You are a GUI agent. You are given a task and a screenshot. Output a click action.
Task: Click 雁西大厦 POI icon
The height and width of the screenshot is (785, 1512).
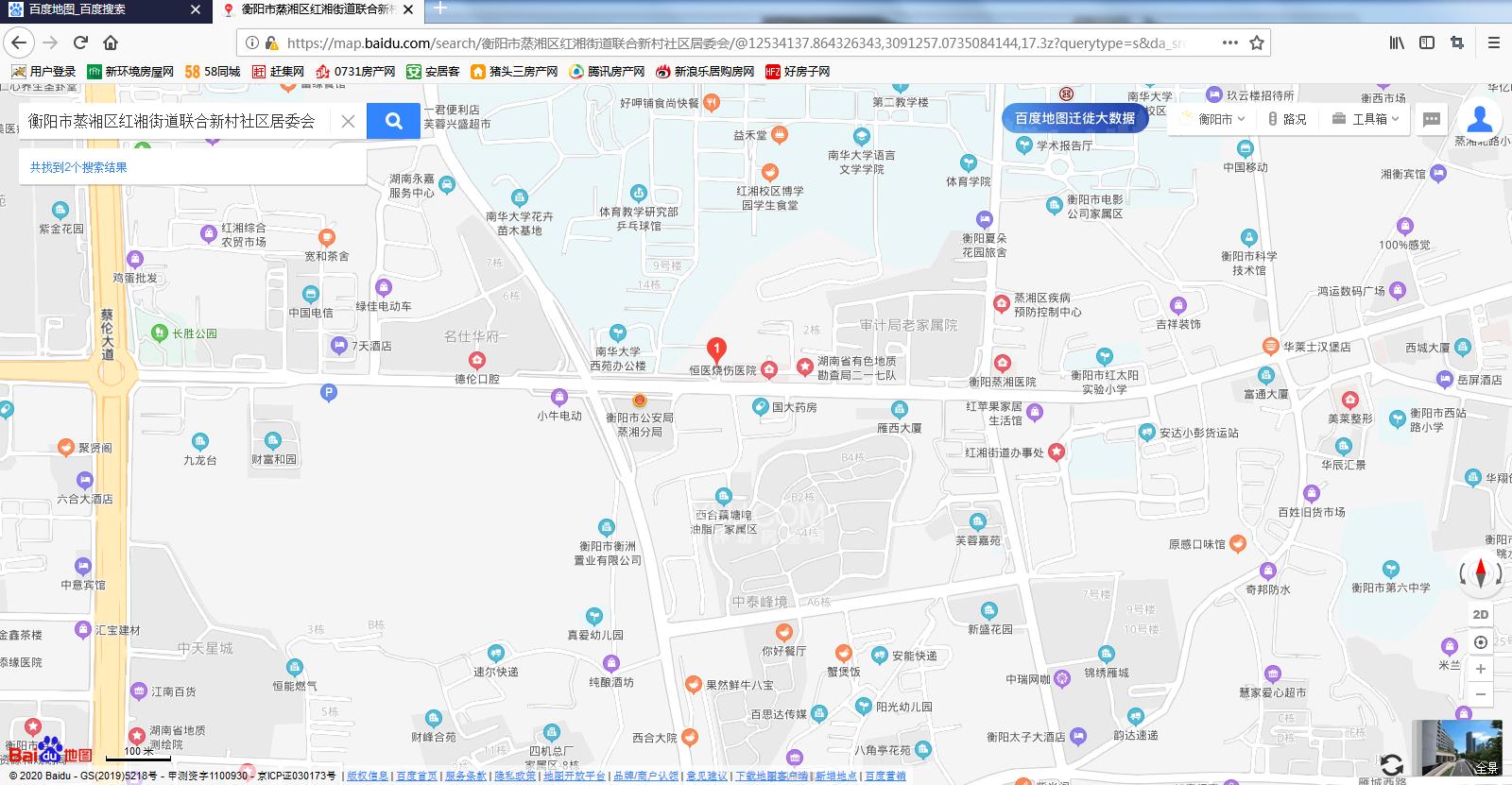pos(899,410)
